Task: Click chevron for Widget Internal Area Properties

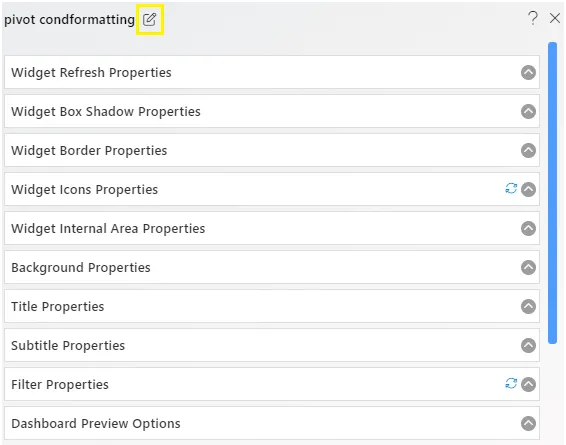Action: pos(528,228)
